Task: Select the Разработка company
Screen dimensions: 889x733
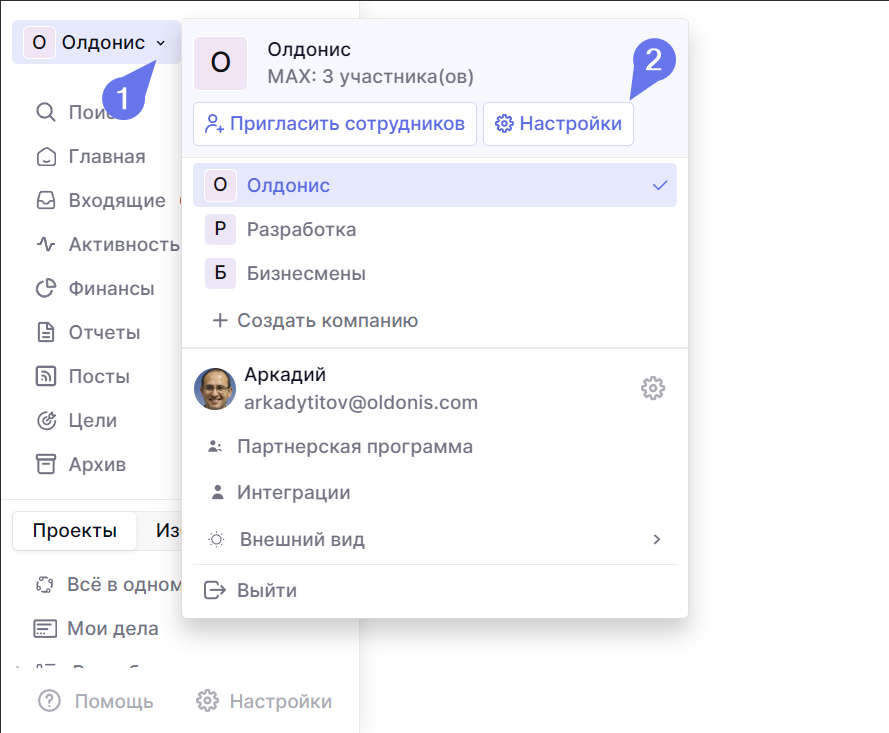Action: 301,230
